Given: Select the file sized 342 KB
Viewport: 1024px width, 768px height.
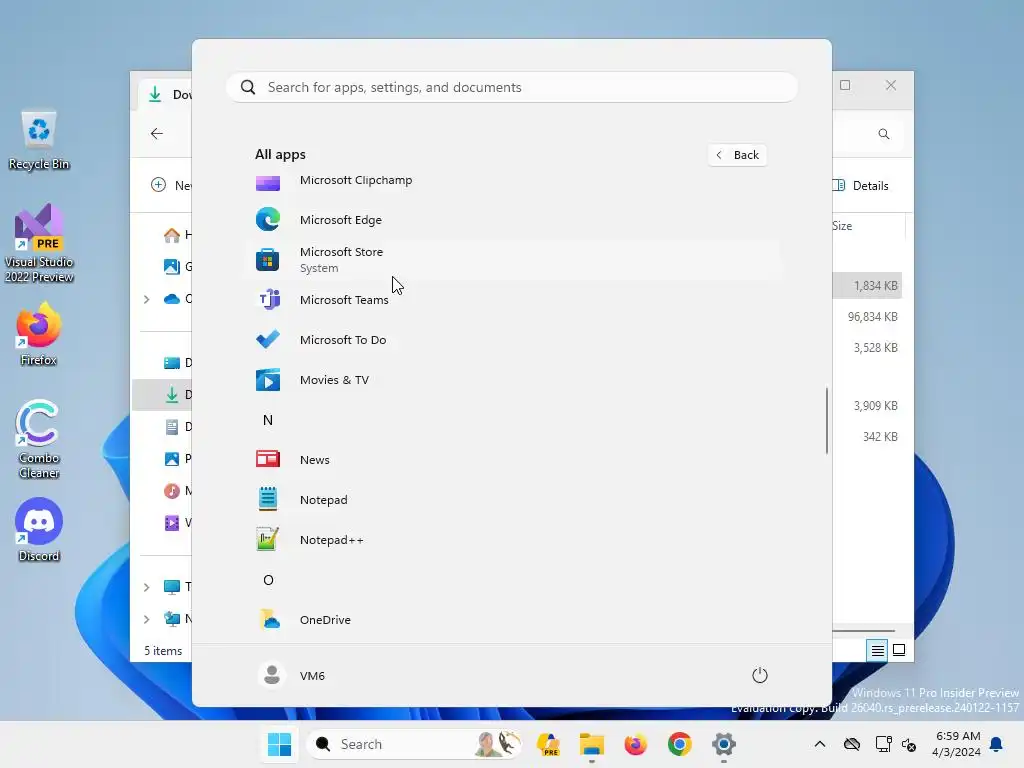Looking at the screenshot, I should pos(867,437).
